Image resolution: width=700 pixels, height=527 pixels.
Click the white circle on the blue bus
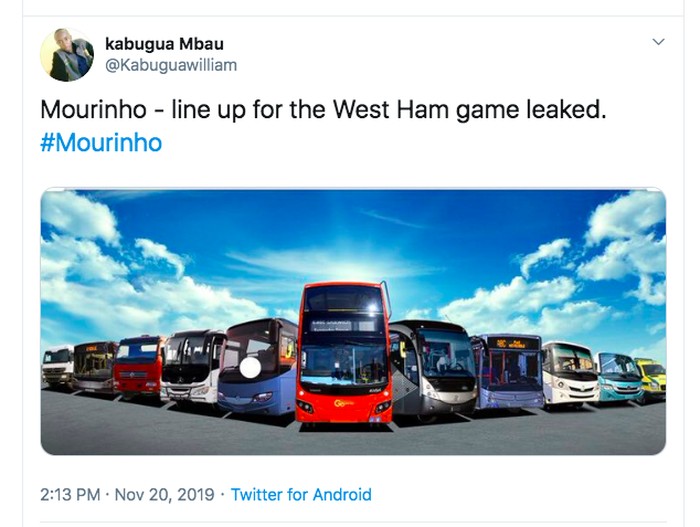(250, 368)
